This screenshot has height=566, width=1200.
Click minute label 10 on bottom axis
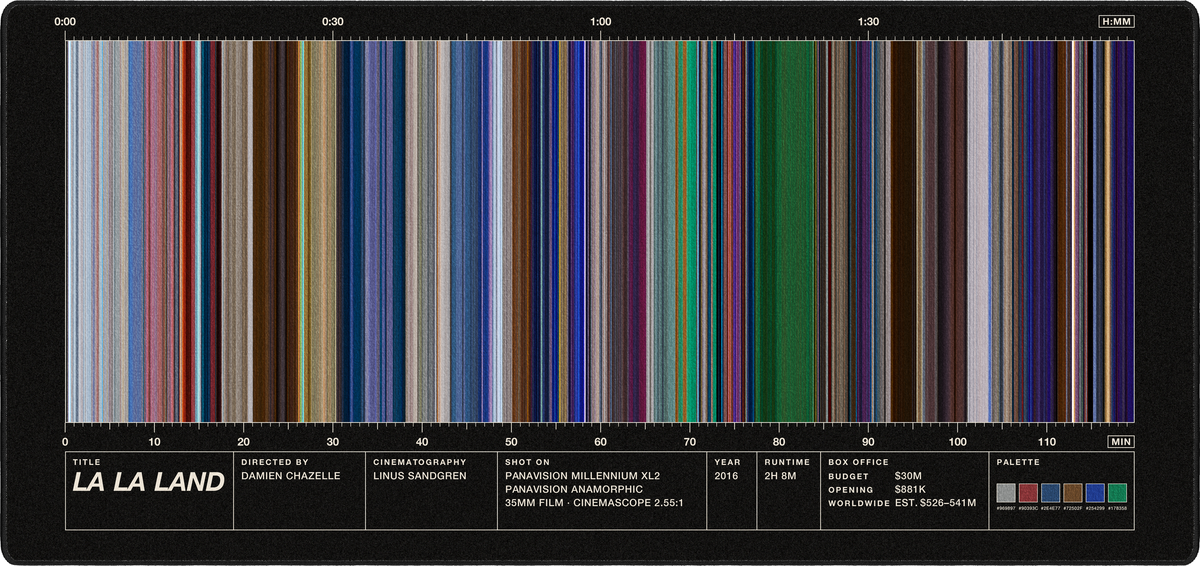(x=154, y=441)
